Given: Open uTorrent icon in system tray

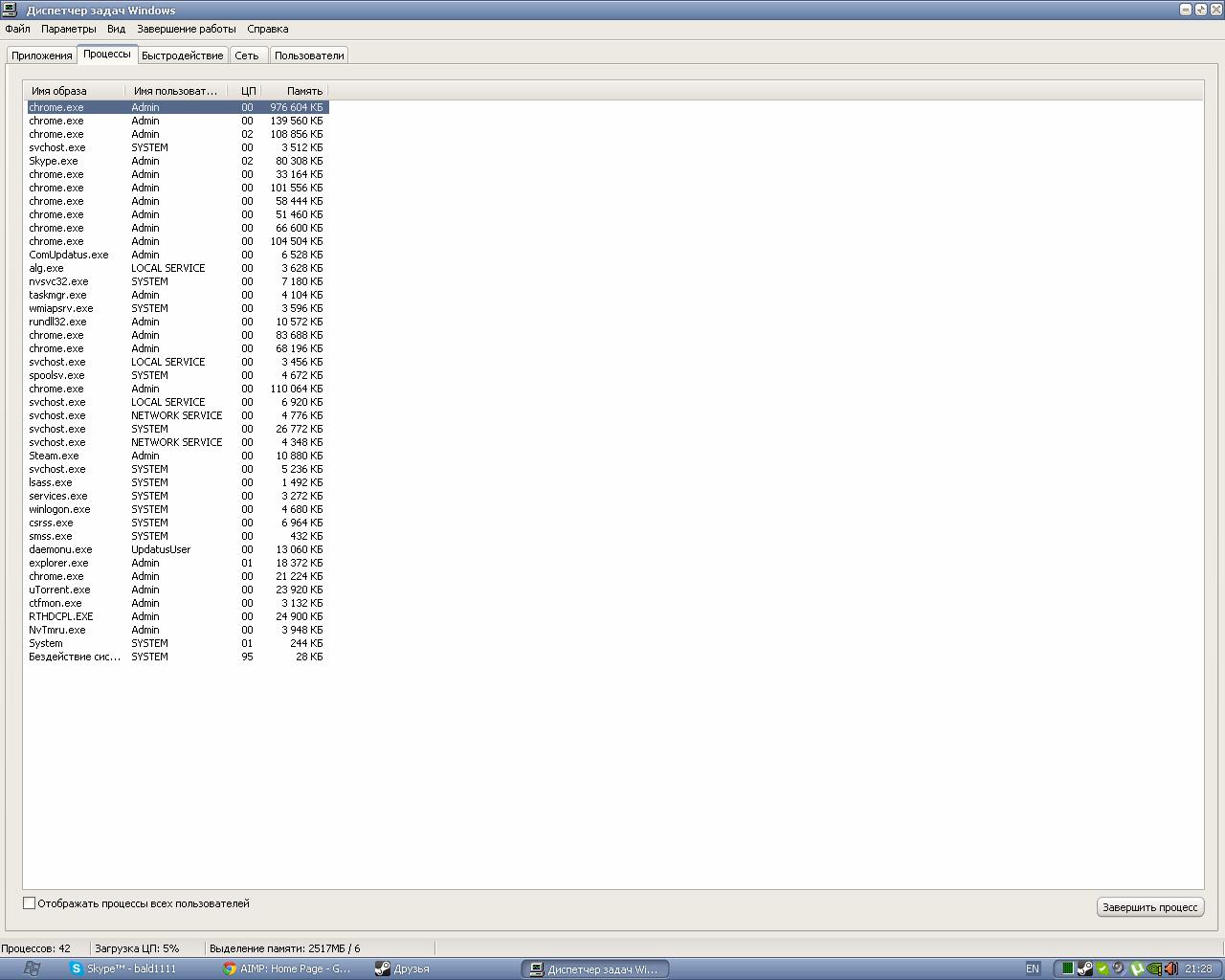Looking at the screenshot, I should point(1137,969).
